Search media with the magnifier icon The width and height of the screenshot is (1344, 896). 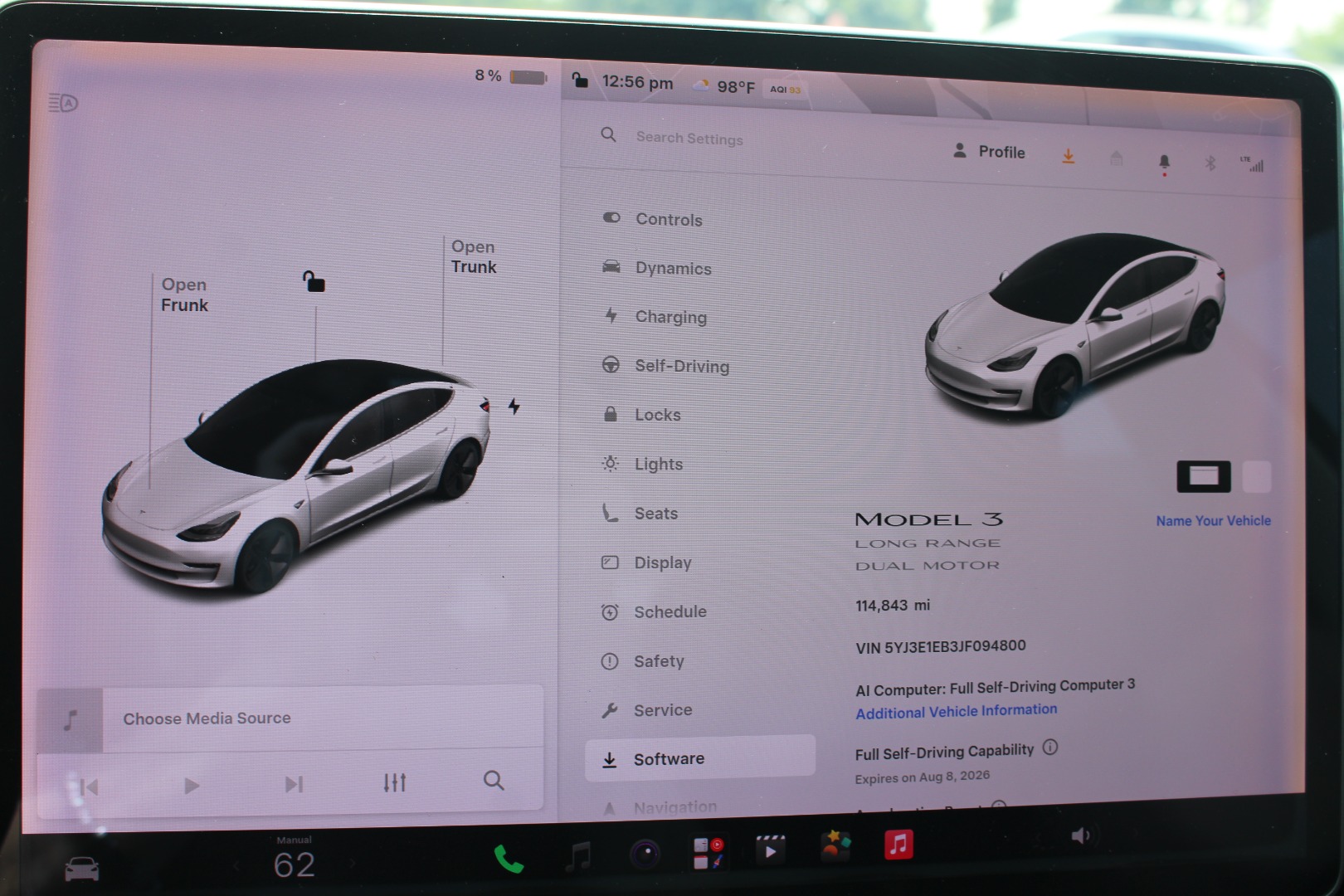tap(494, 780)
